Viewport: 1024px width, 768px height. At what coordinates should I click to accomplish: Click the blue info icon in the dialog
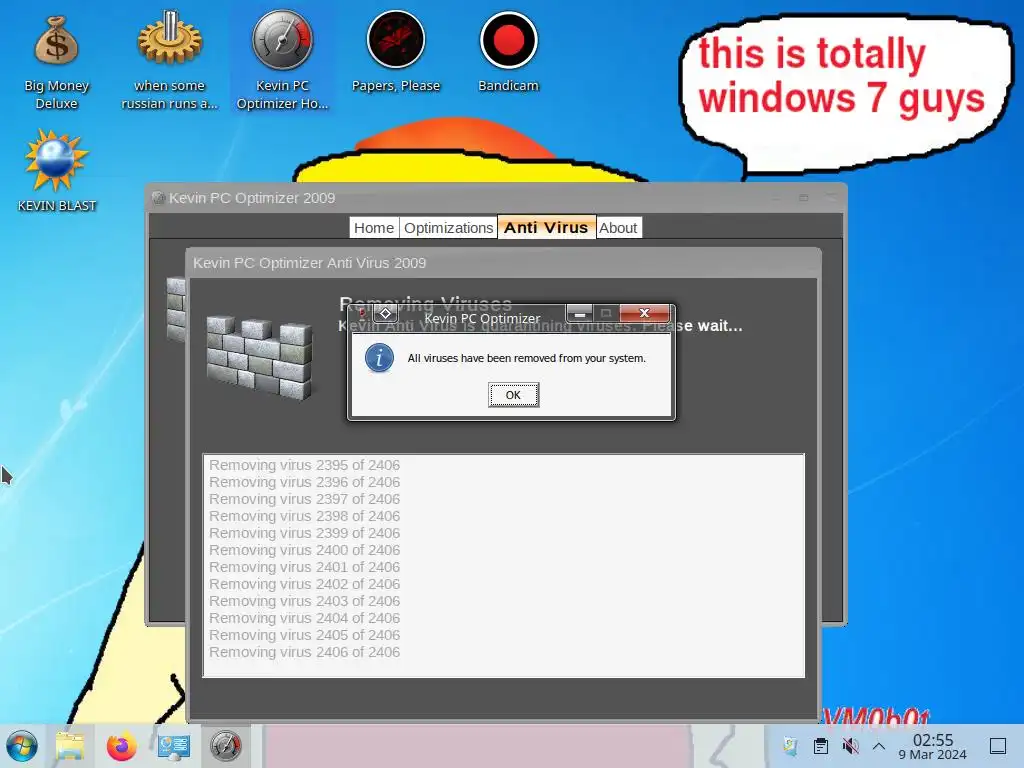[x=379, y=359]
